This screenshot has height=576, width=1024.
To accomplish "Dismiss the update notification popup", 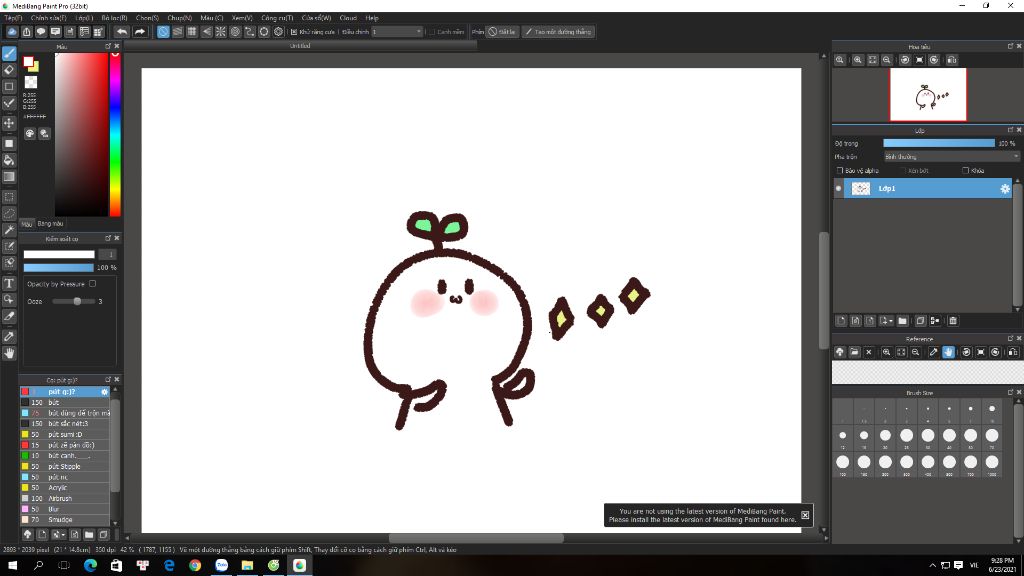I will point(805,515).
